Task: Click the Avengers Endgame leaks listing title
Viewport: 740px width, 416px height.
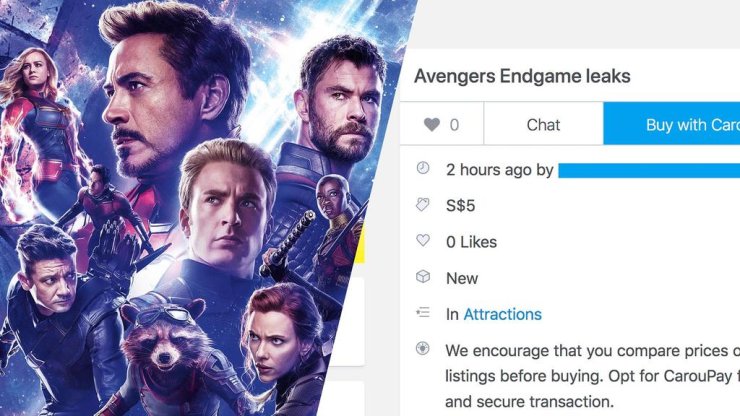Action: tap(522, 76)
